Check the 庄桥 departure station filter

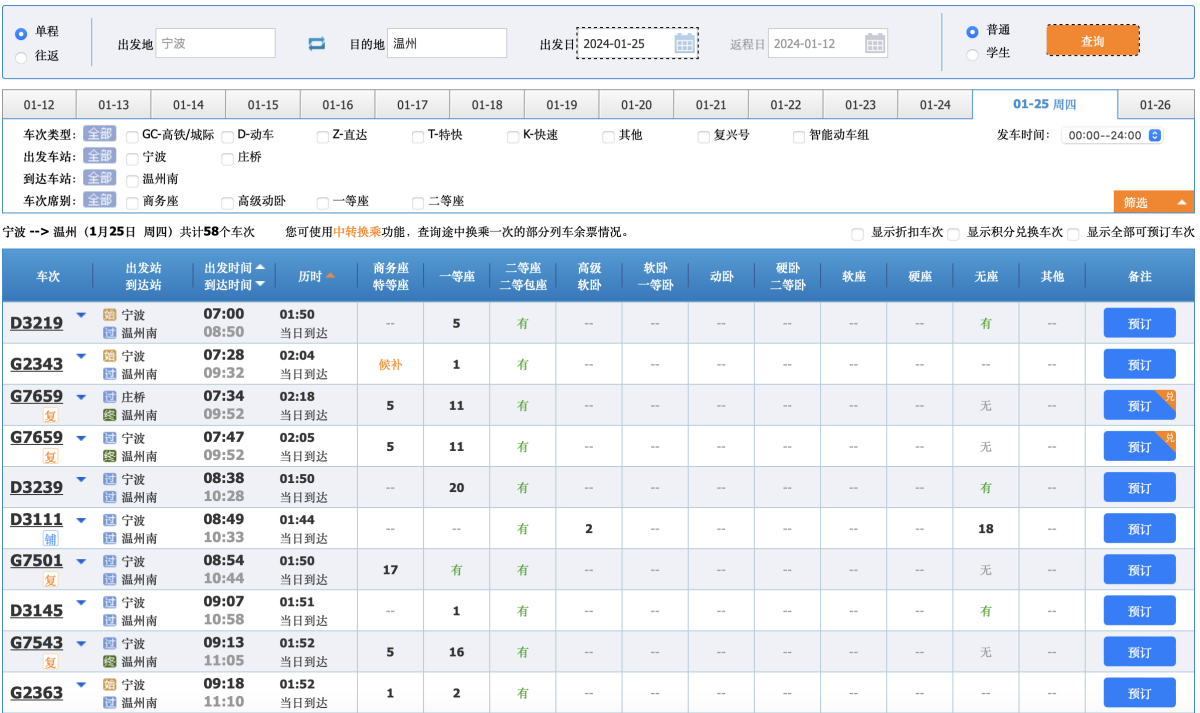[x=227, y=158]
